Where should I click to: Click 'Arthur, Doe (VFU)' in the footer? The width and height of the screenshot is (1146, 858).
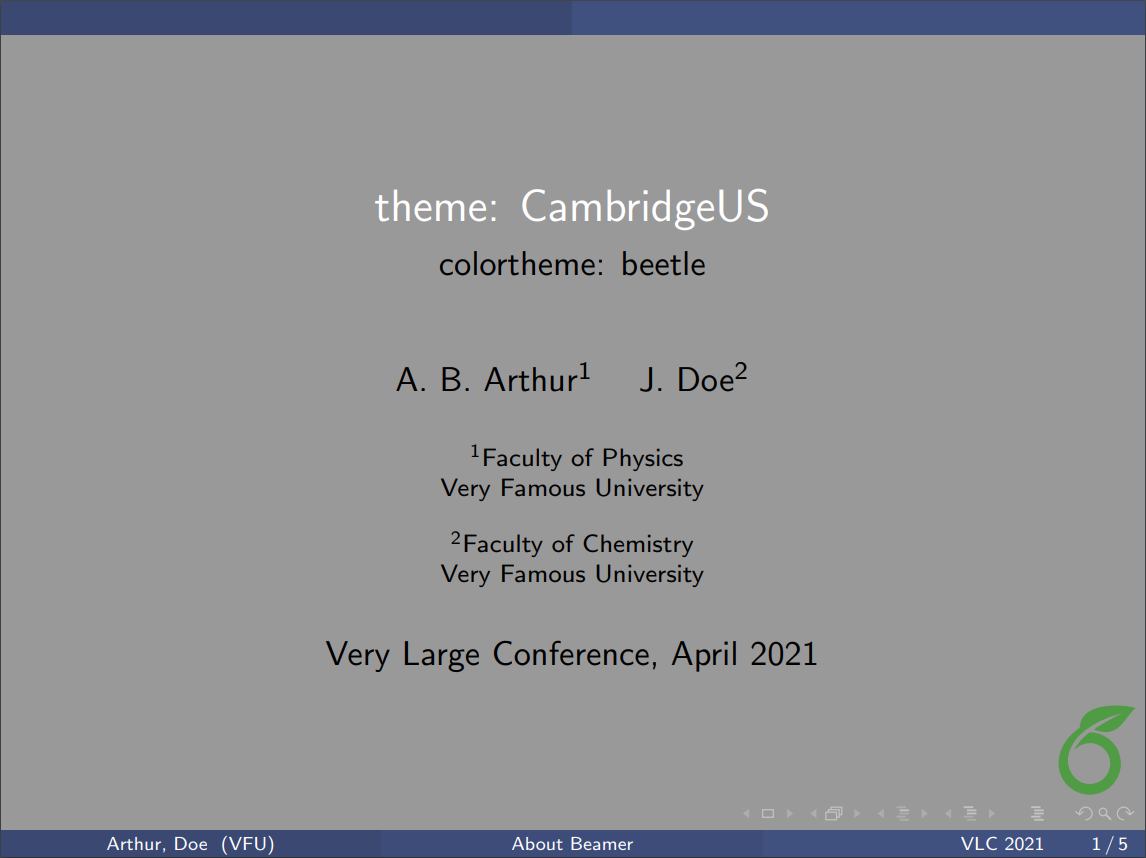190,844
